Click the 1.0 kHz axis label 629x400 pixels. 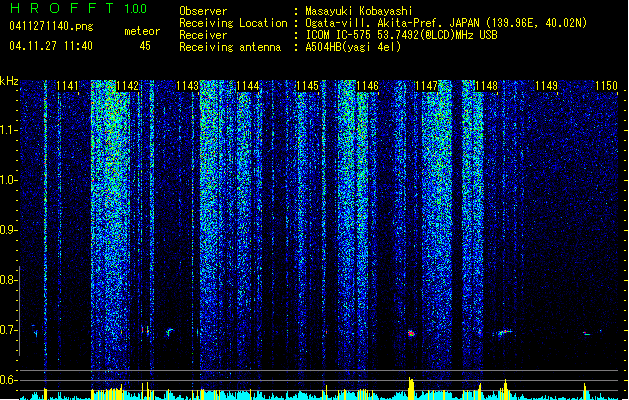click(x=8, y=180)
